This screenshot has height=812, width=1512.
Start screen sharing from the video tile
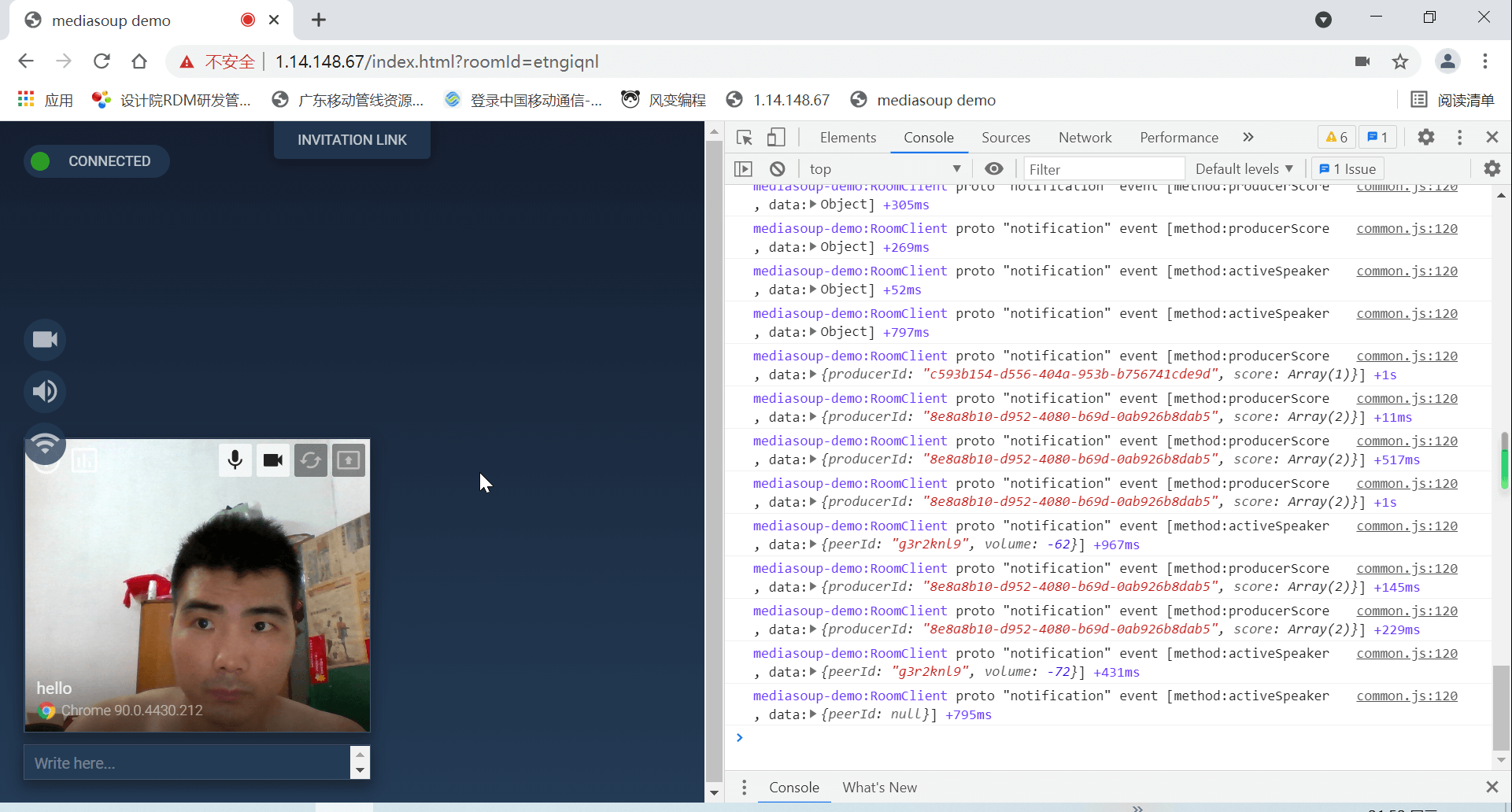point(349,460)
